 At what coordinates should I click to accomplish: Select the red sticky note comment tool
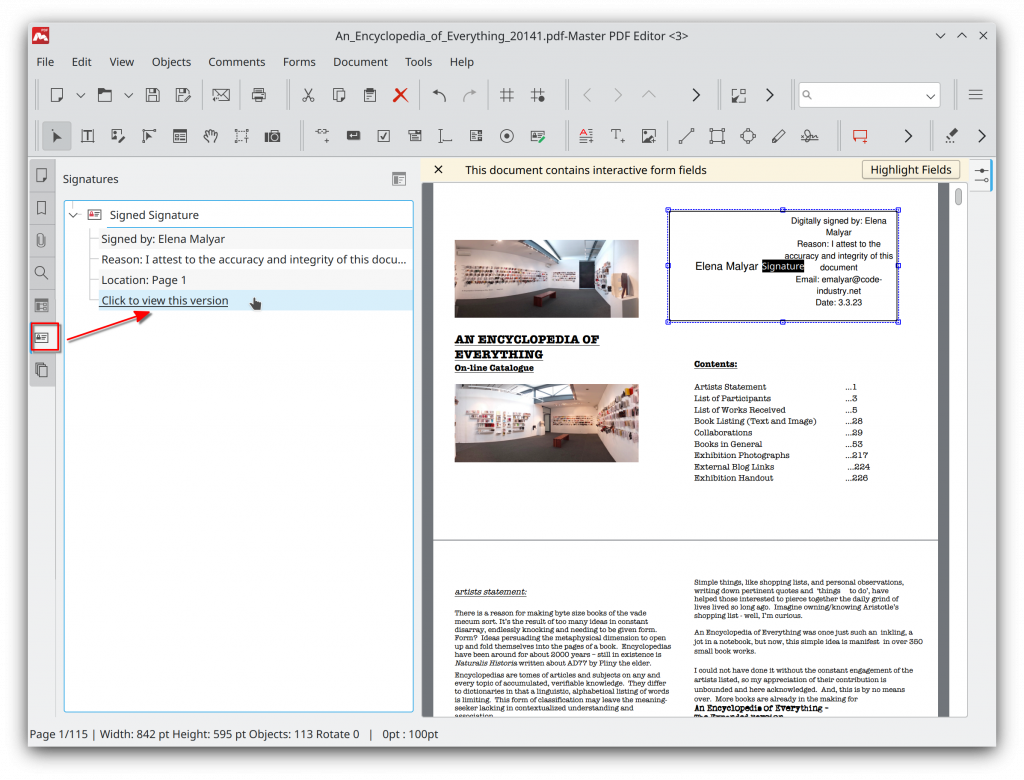[860, 136]
